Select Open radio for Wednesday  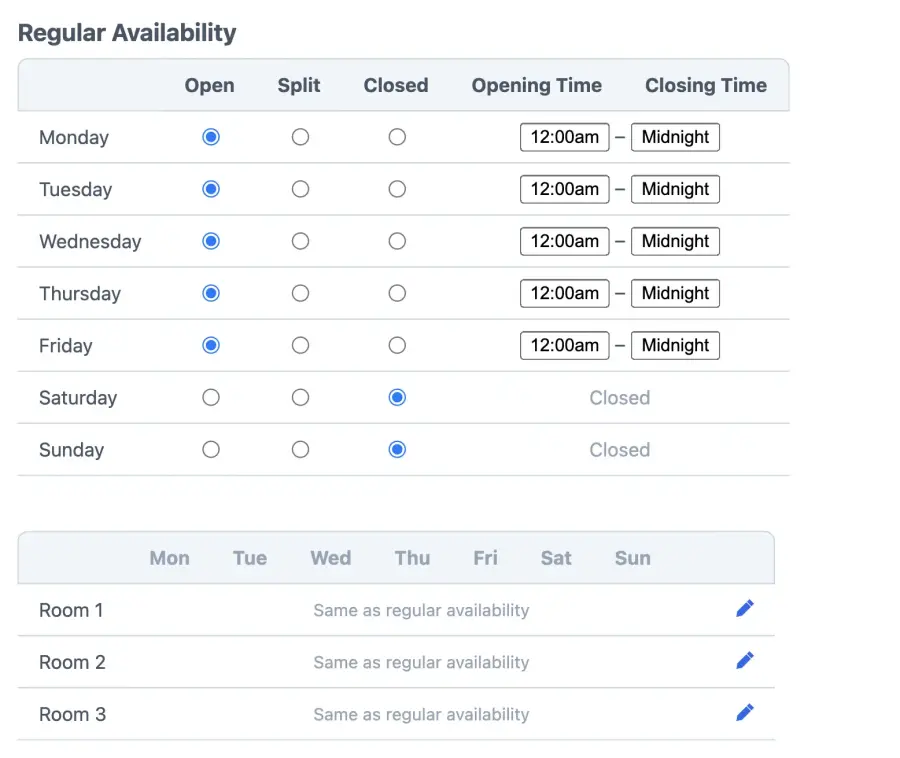point(211,241)
